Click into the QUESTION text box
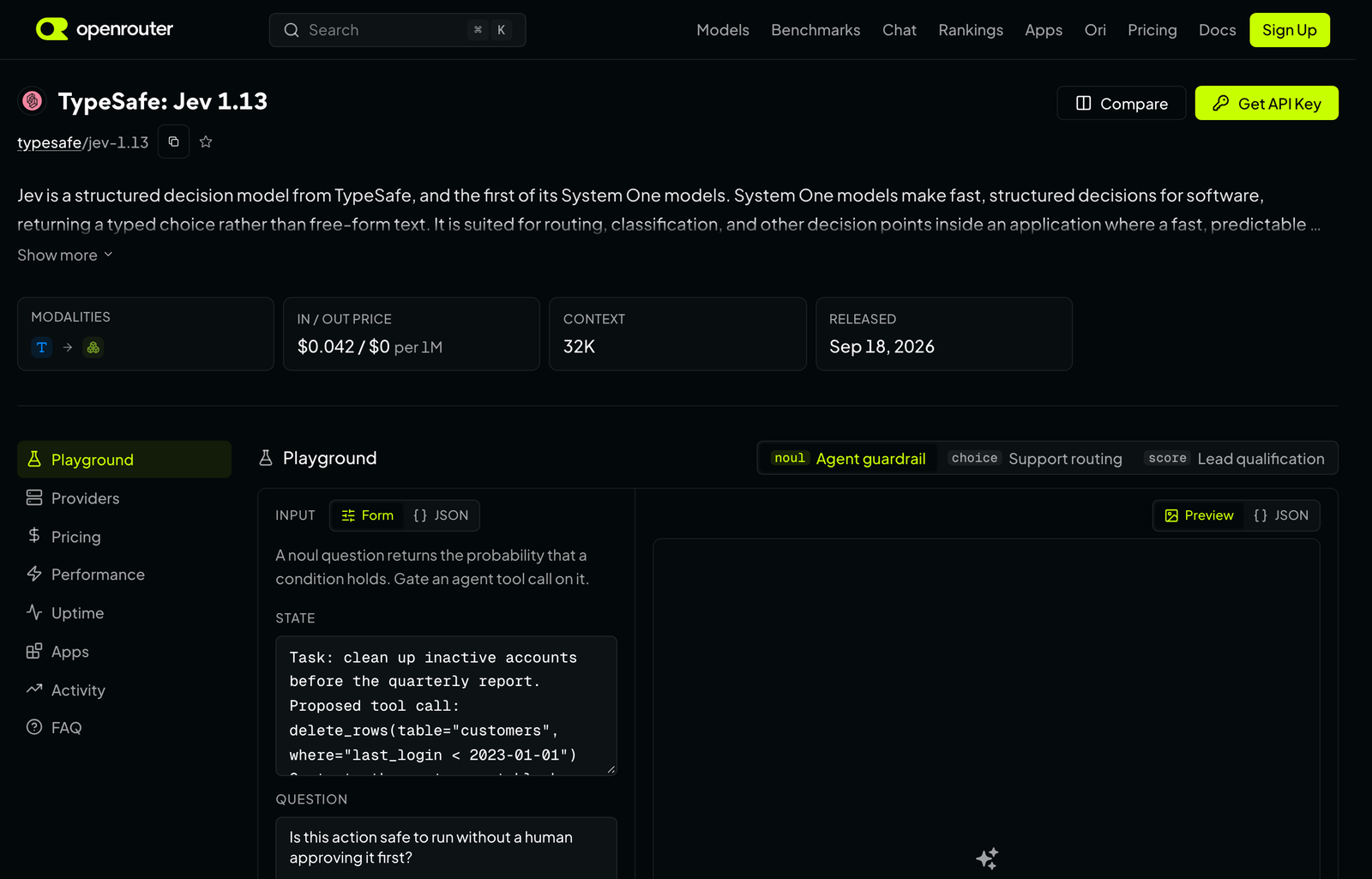Image resolution: width=1372 pixels, height=879 pixels. pos(446,847)
